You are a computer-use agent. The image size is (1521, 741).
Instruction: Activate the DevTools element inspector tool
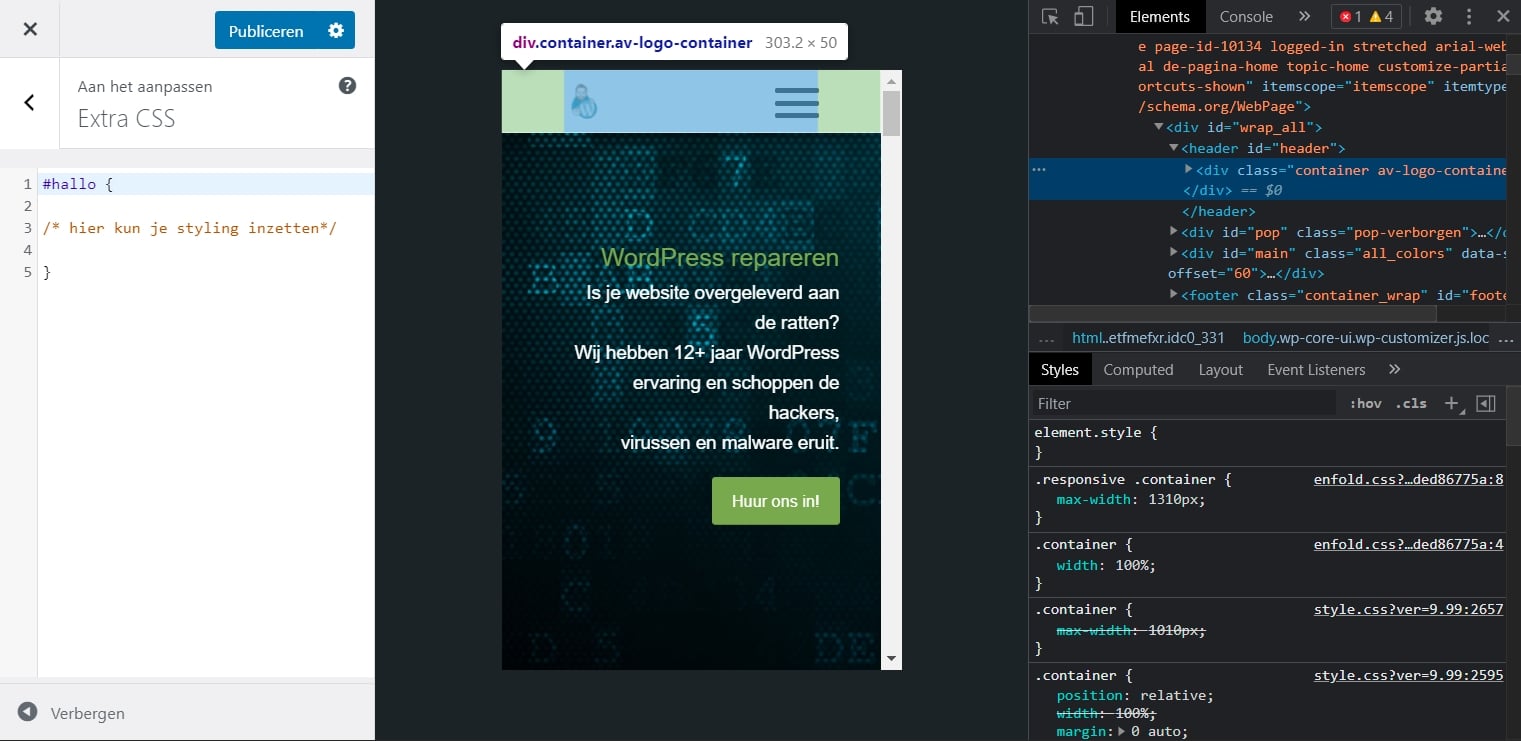(x=1050, y=16)
